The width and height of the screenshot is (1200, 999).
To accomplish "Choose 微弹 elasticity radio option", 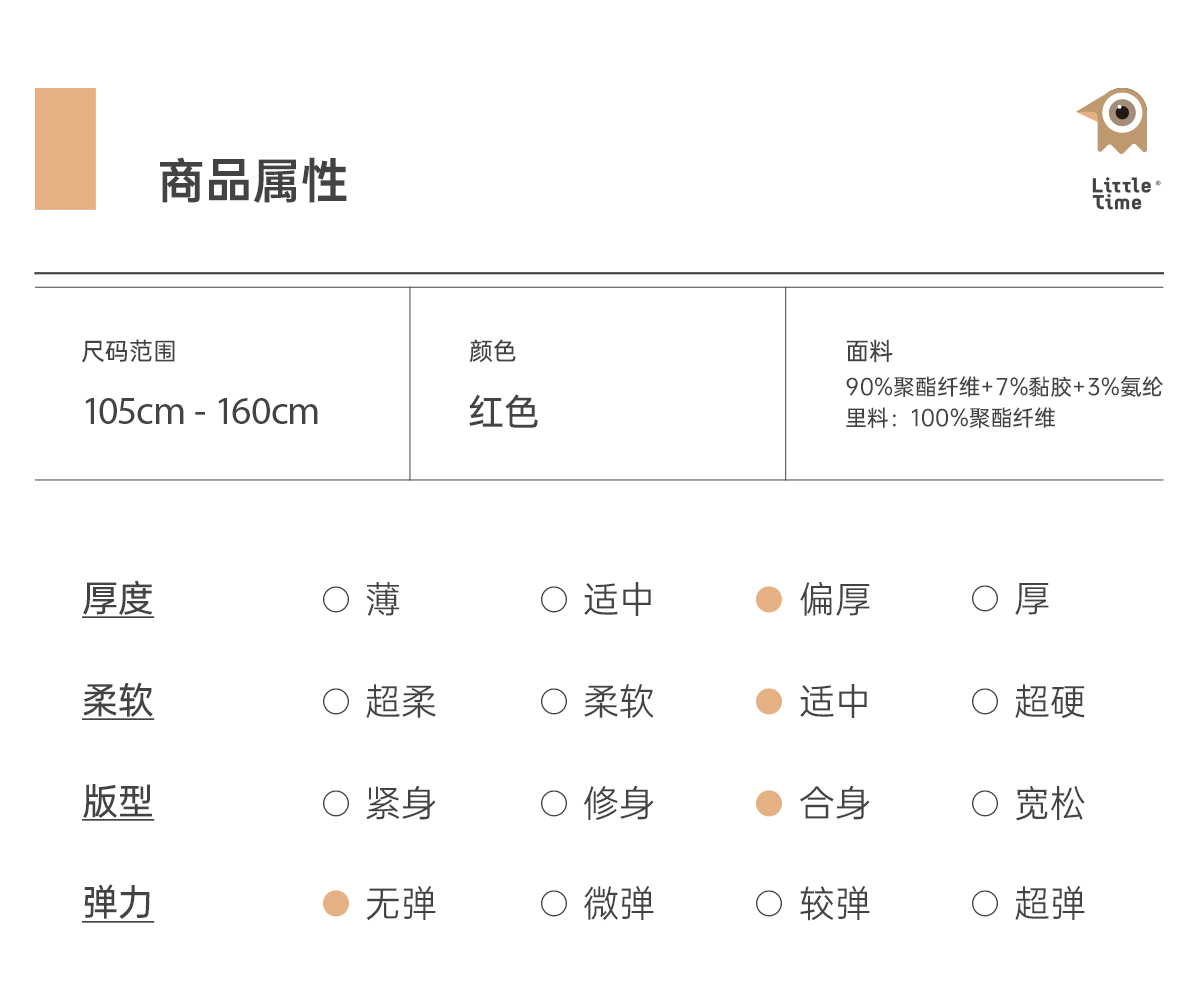I will [554, 905].
